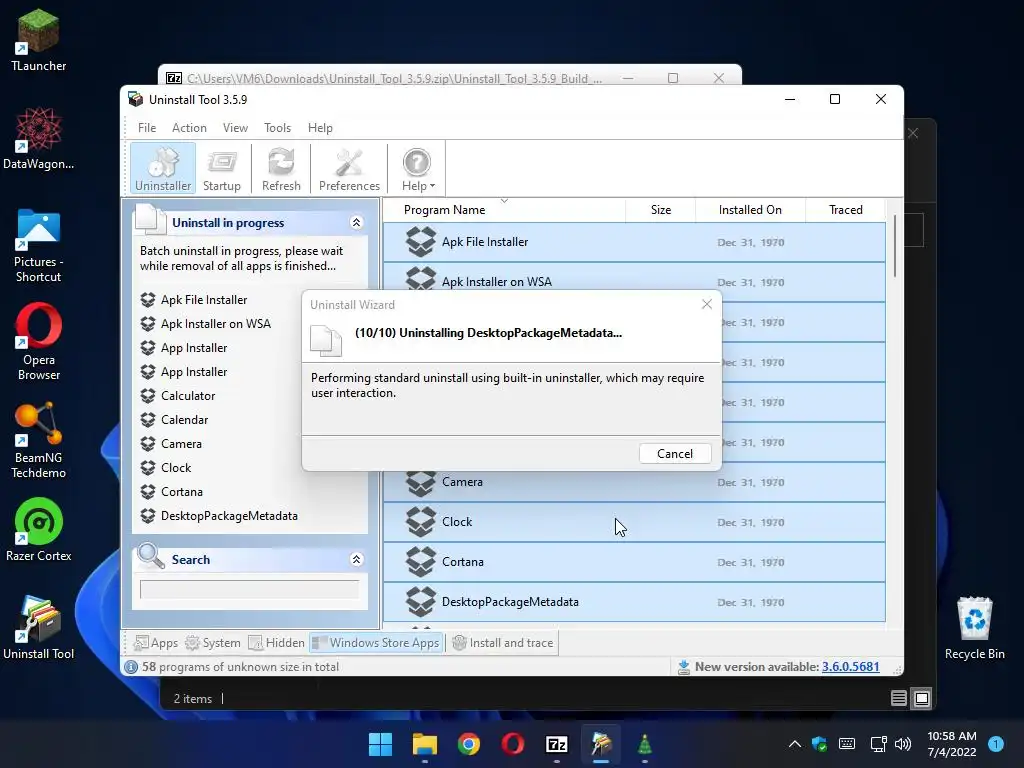Refresh the program list
The height and width of the screenshot is (768, 1024).
(x=281, y=168)
